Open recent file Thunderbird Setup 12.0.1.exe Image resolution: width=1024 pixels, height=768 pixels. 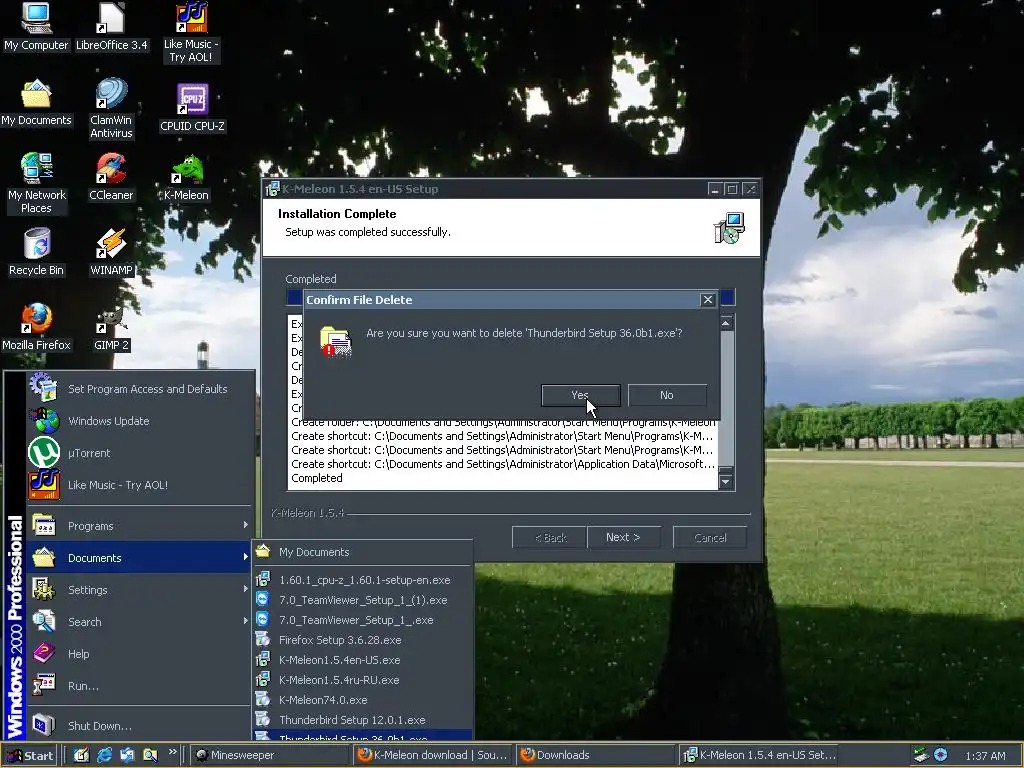pos(362,720)
